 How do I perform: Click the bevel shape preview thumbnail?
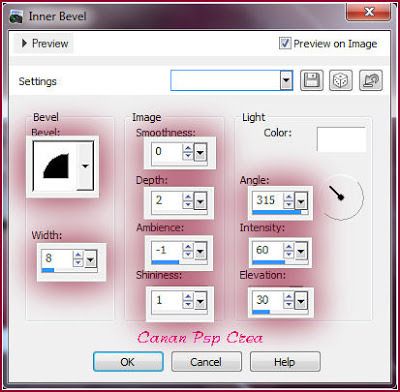55,166
